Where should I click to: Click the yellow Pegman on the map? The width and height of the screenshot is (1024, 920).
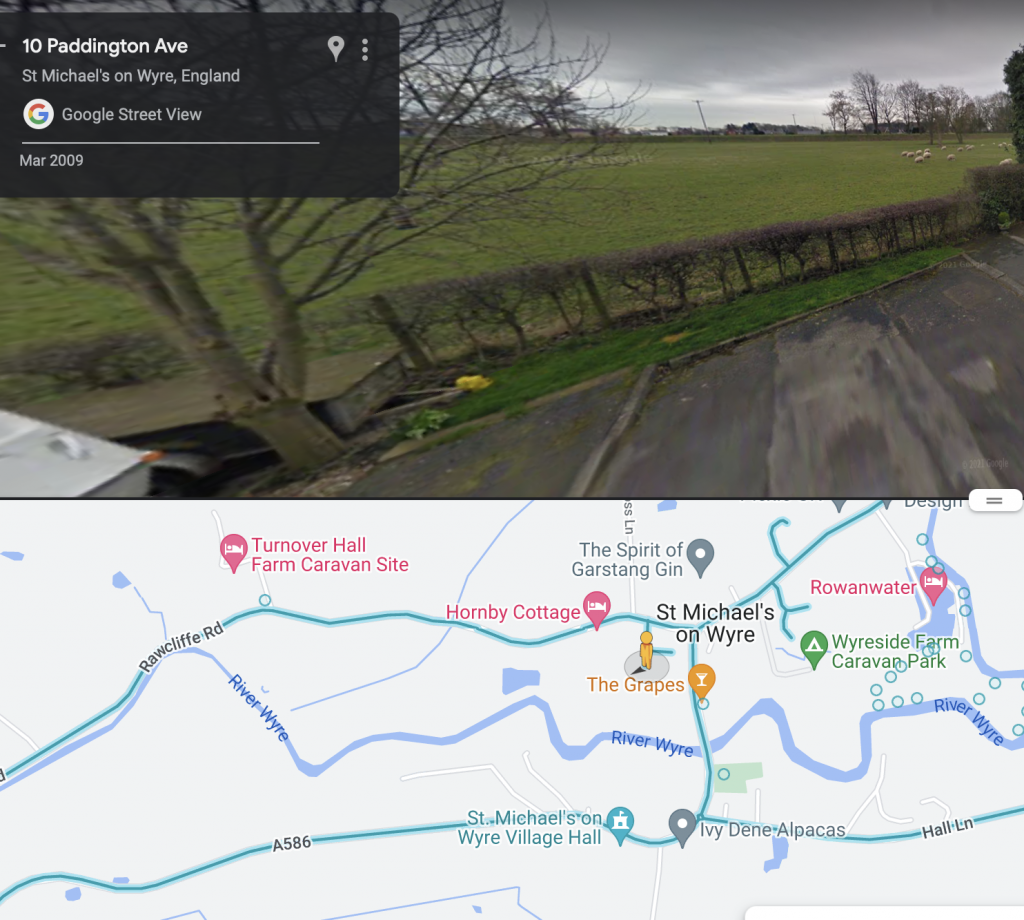click(x=646, y=650)
